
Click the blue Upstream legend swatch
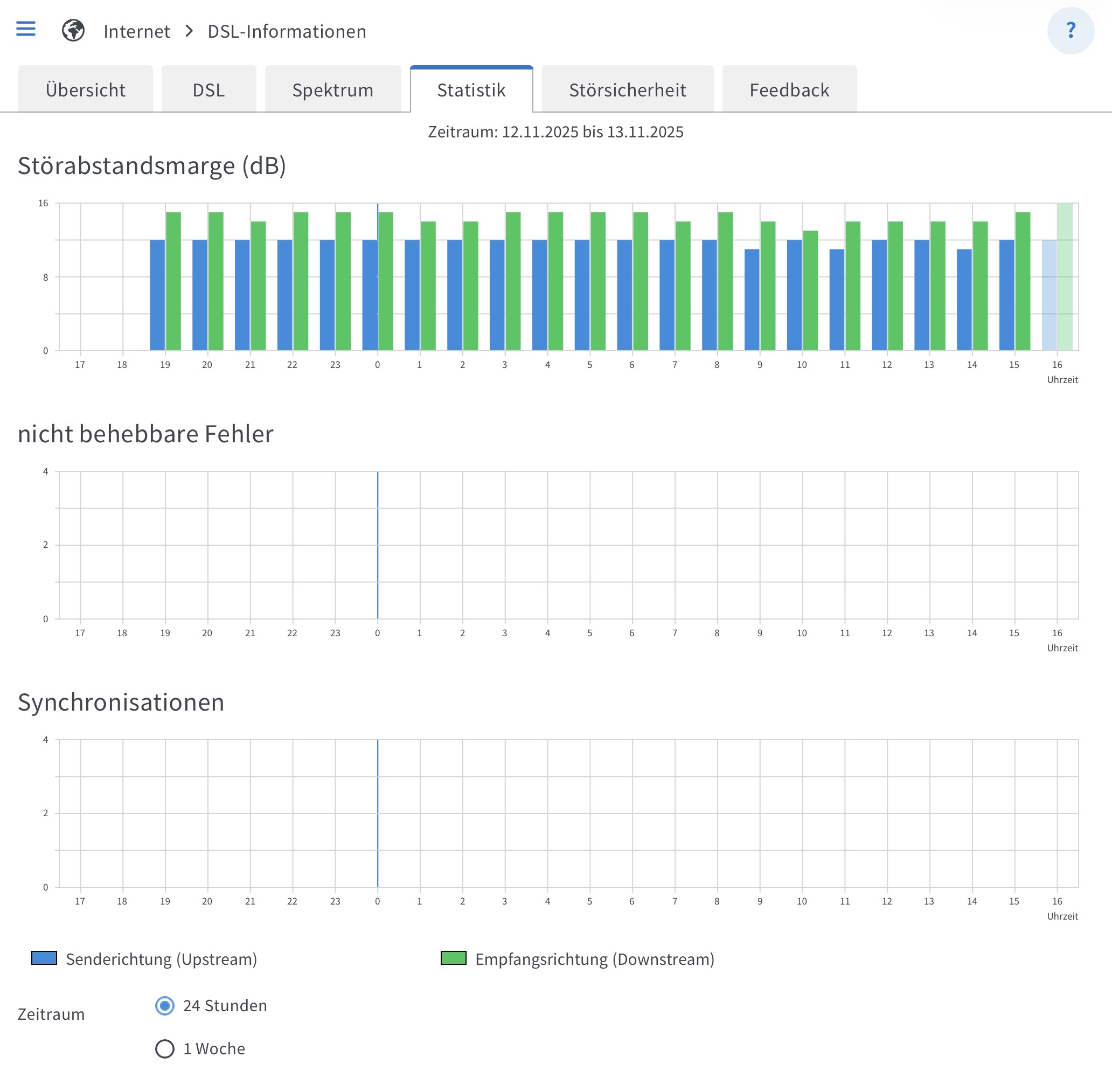click(x=44, y=958)
